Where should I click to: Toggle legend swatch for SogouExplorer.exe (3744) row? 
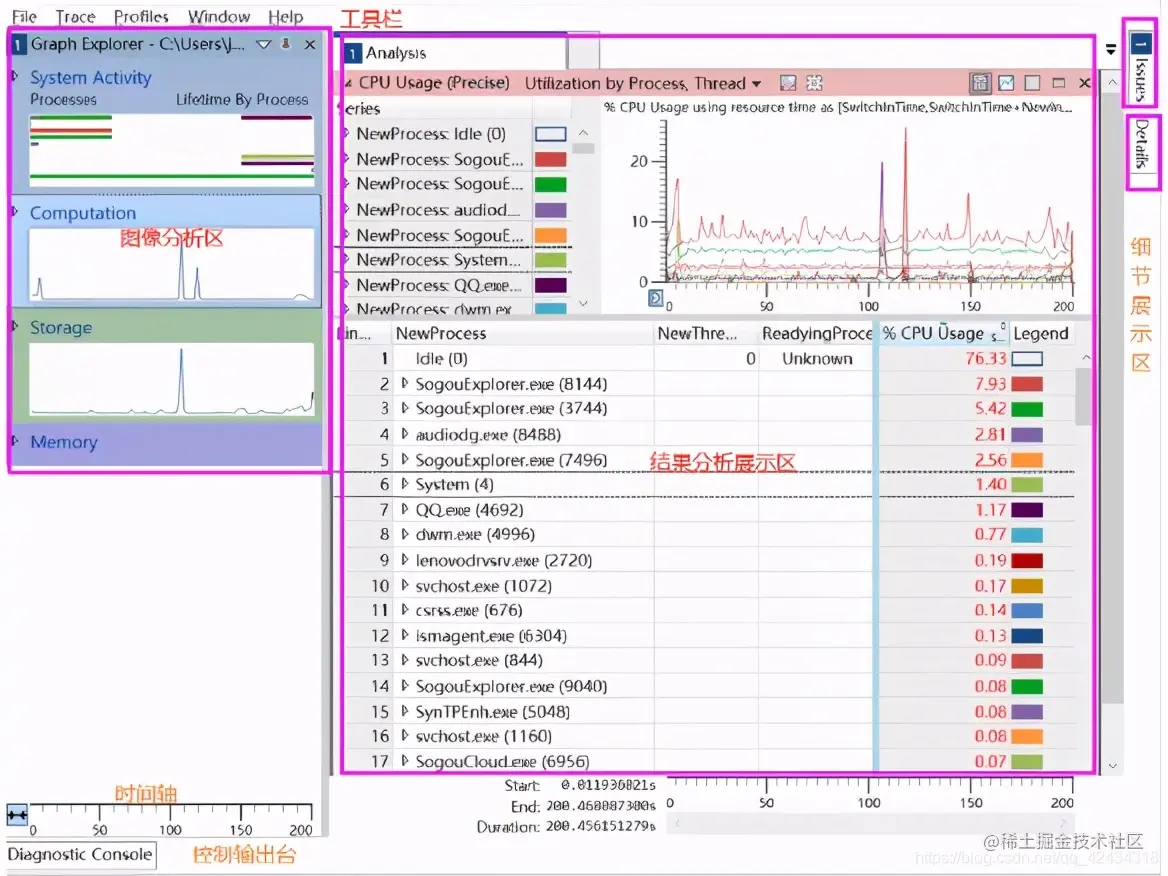pyautogui.click(x=1027, y=409)
